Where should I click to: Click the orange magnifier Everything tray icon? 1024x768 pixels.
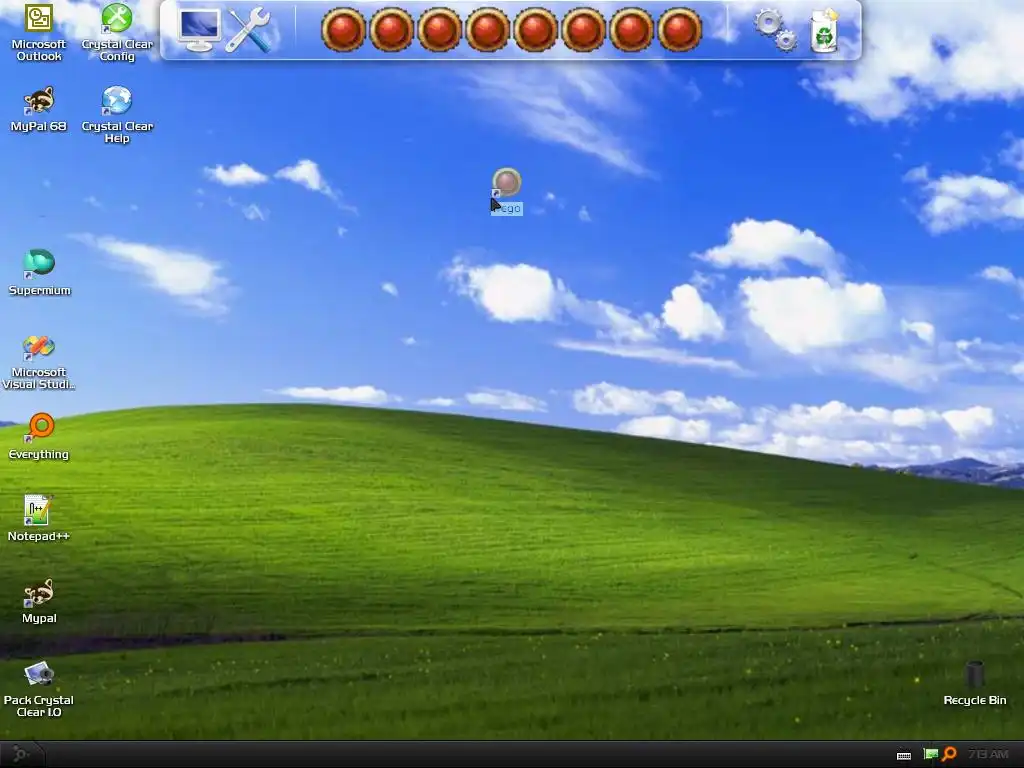click(950, 754)
